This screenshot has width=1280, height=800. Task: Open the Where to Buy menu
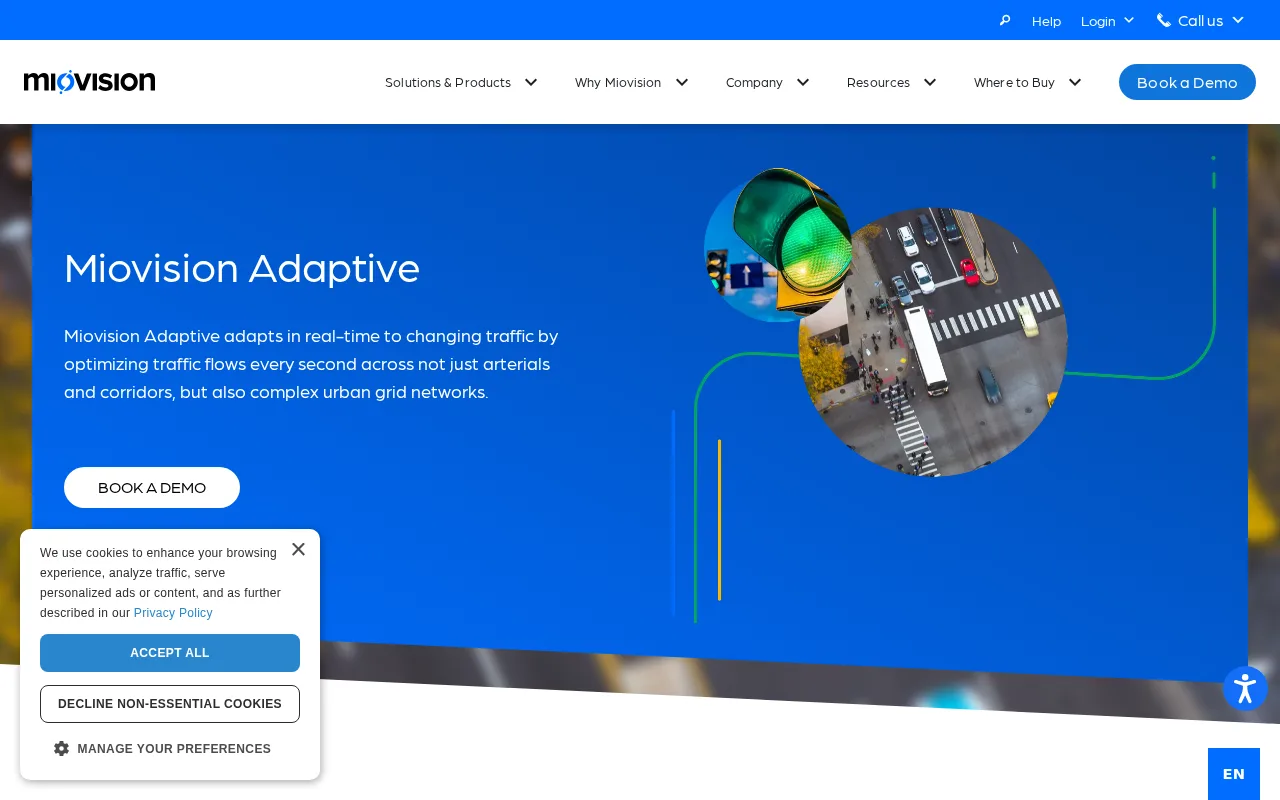point(1014,82)
